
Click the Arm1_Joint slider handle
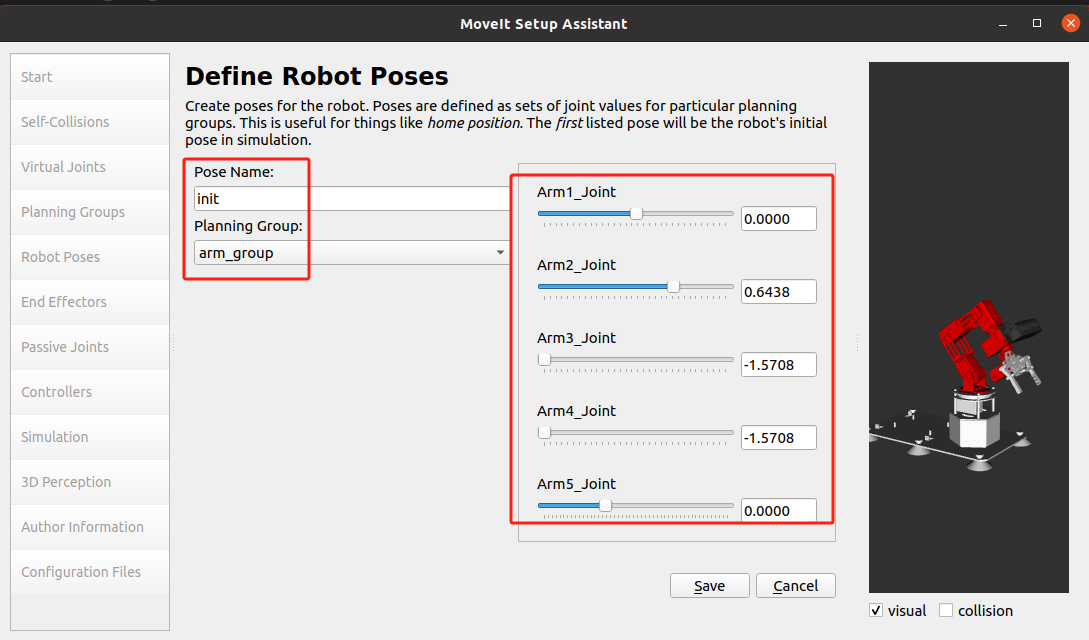tap(636, 214)
